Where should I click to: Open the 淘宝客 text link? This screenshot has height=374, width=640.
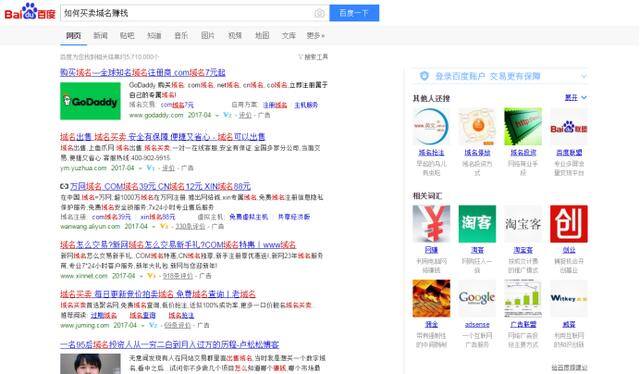(x=523, y=250)
